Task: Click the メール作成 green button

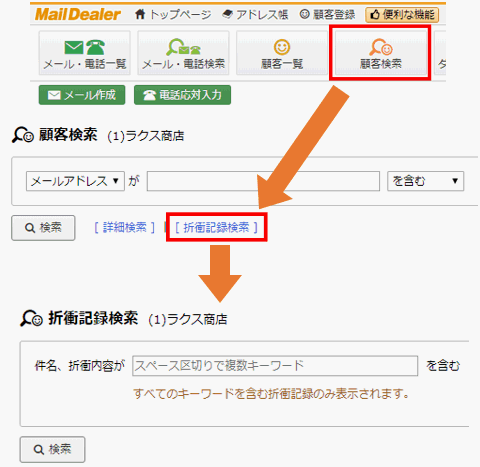Action: tap(82, 95)
